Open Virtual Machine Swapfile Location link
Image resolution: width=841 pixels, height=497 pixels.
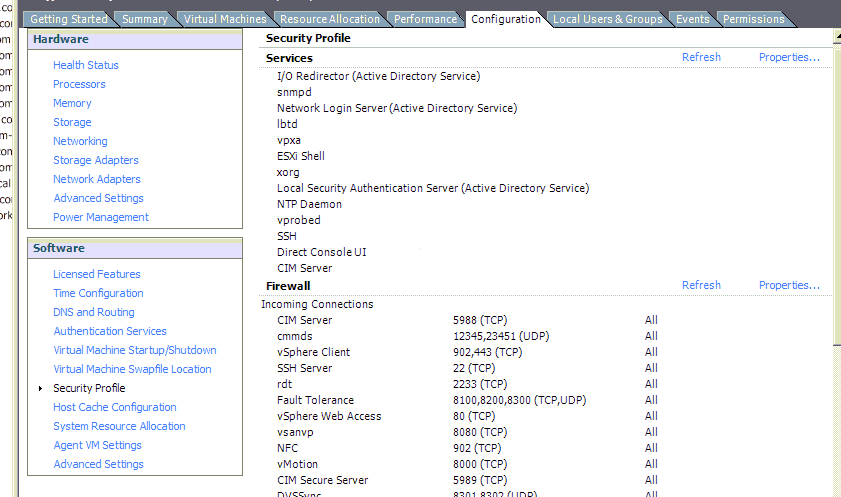tap(132, 369)
